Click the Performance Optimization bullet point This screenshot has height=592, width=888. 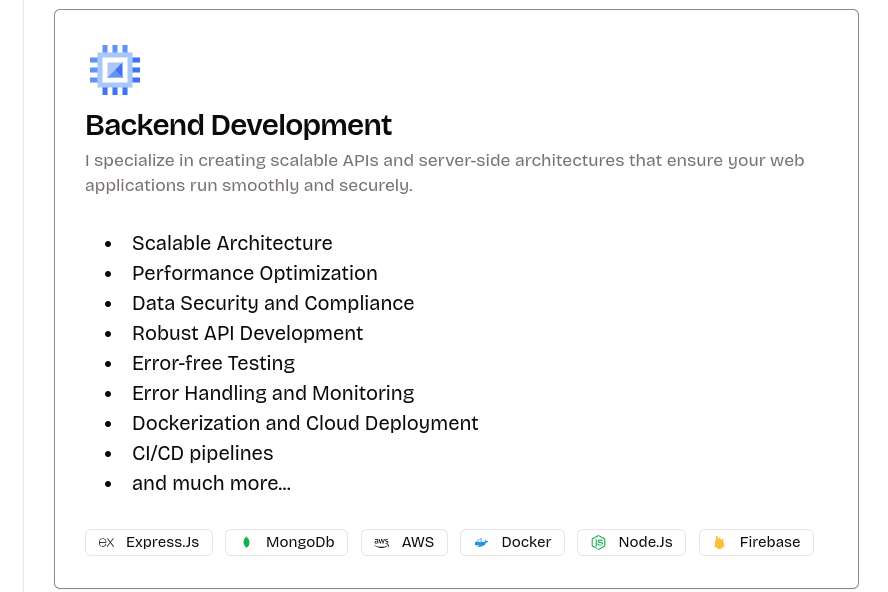point(255,273)
